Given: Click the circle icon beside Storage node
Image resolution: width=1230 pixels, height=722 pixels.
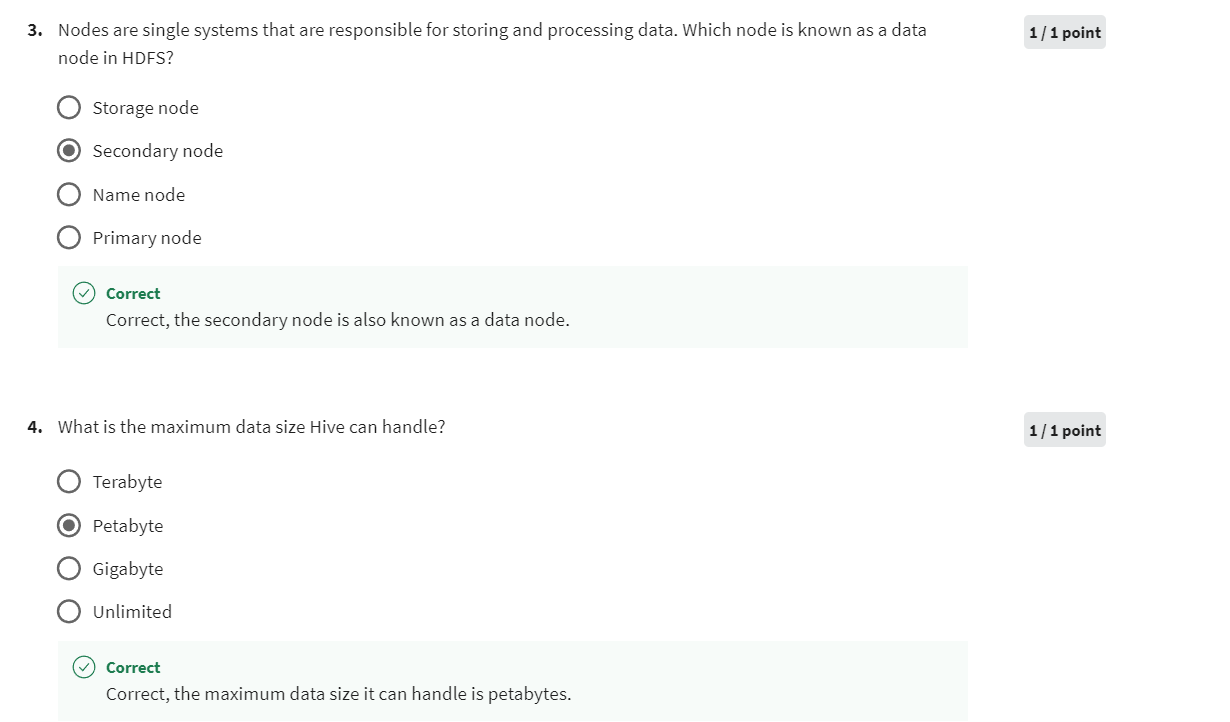Looking at the screenshot, I should (x=69, y=107).
